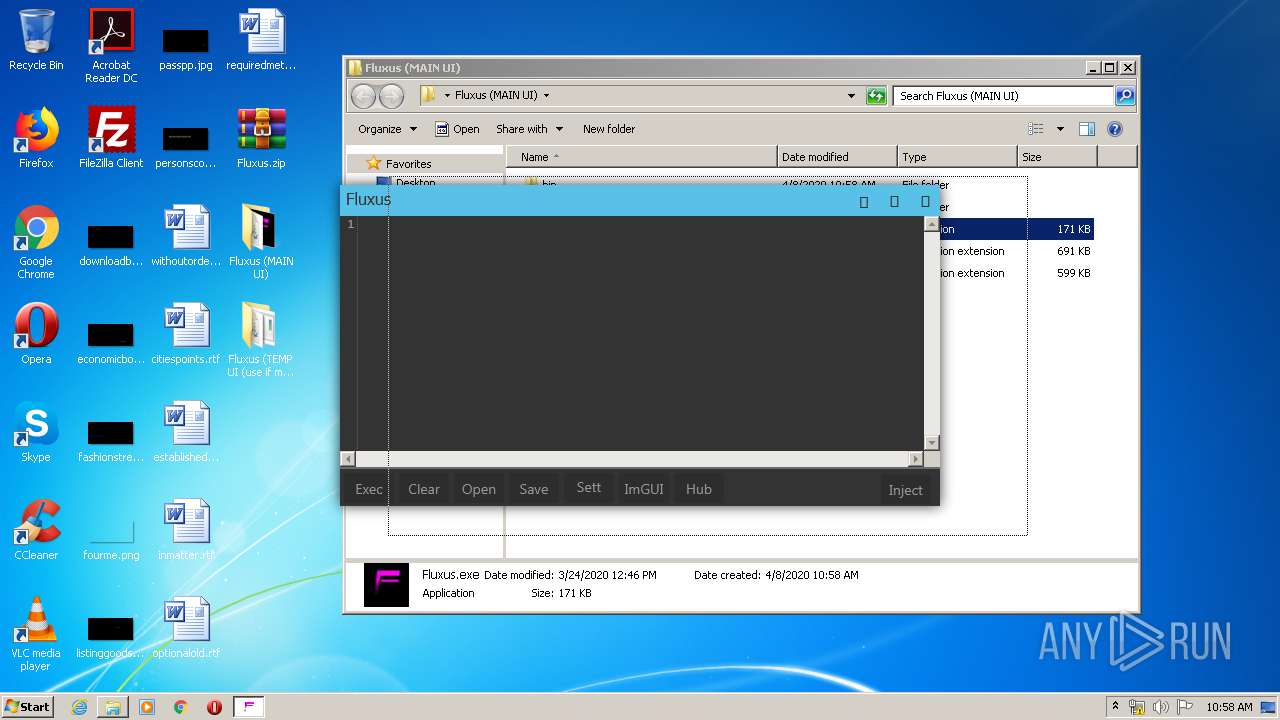Select Fluxus (MAIN UI) desktop folder
Screen dimensions: 1280x720
pos(261,242)
